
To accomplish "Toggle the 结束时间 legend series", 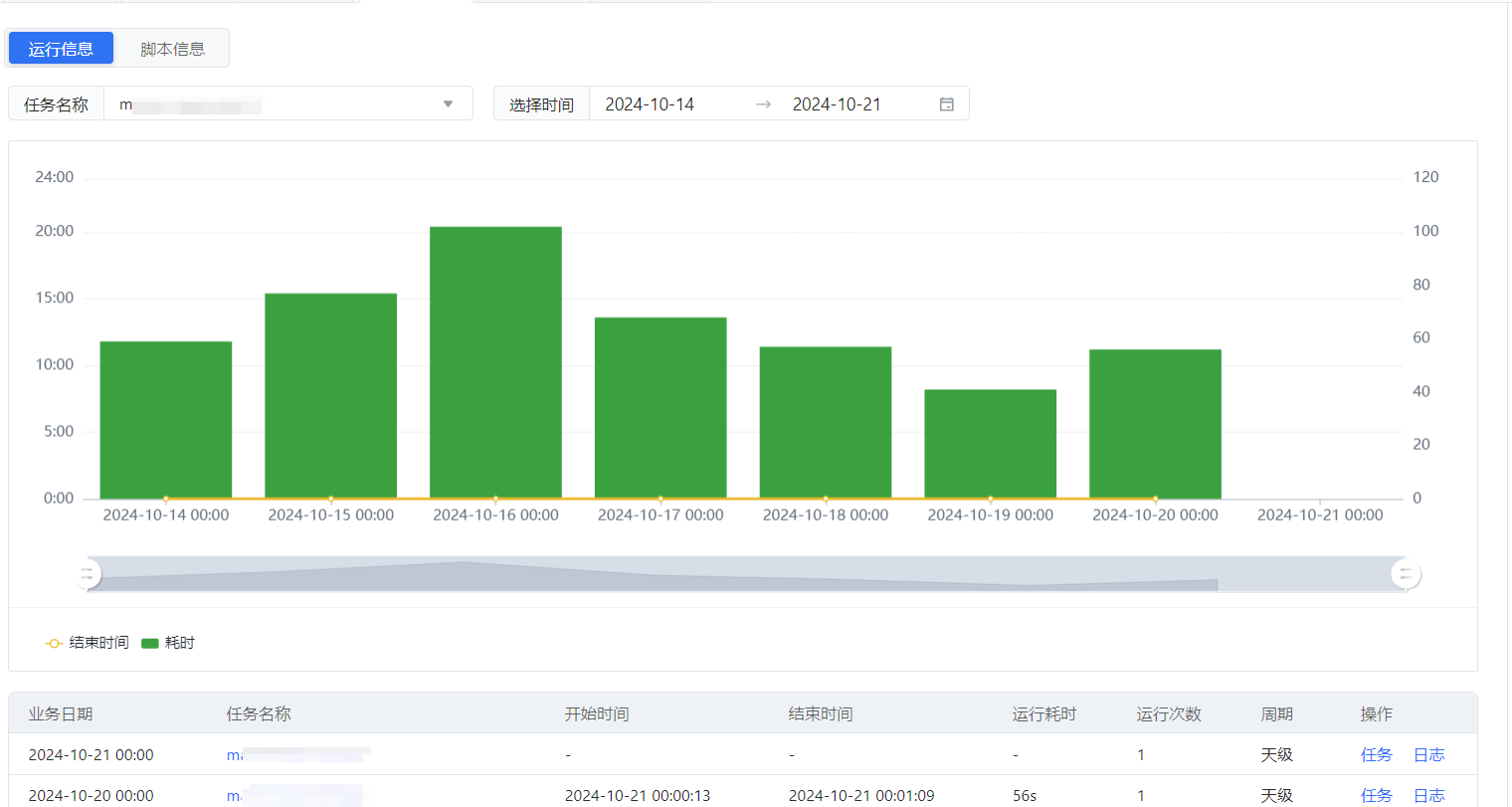I will click(x=88, y=643).
